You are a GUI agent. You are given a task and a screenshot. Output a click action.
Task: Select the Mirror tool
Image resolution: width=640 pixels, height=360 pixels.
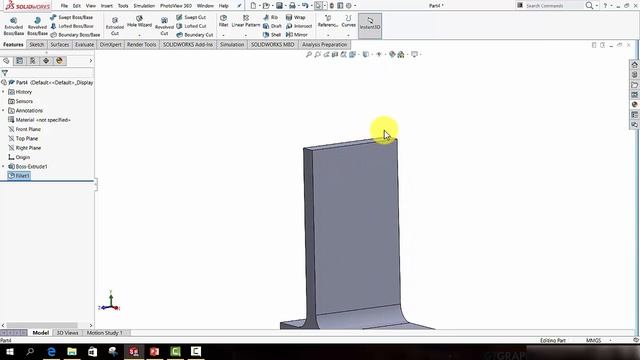[297, 35]
